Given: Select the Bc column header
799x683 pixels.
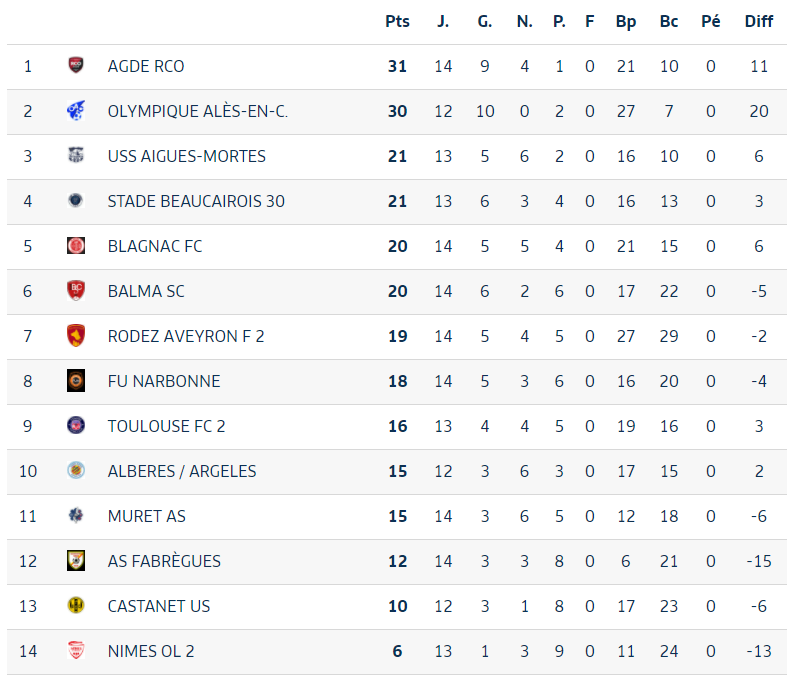Looking at the screenshot, I should coord(669,21).
